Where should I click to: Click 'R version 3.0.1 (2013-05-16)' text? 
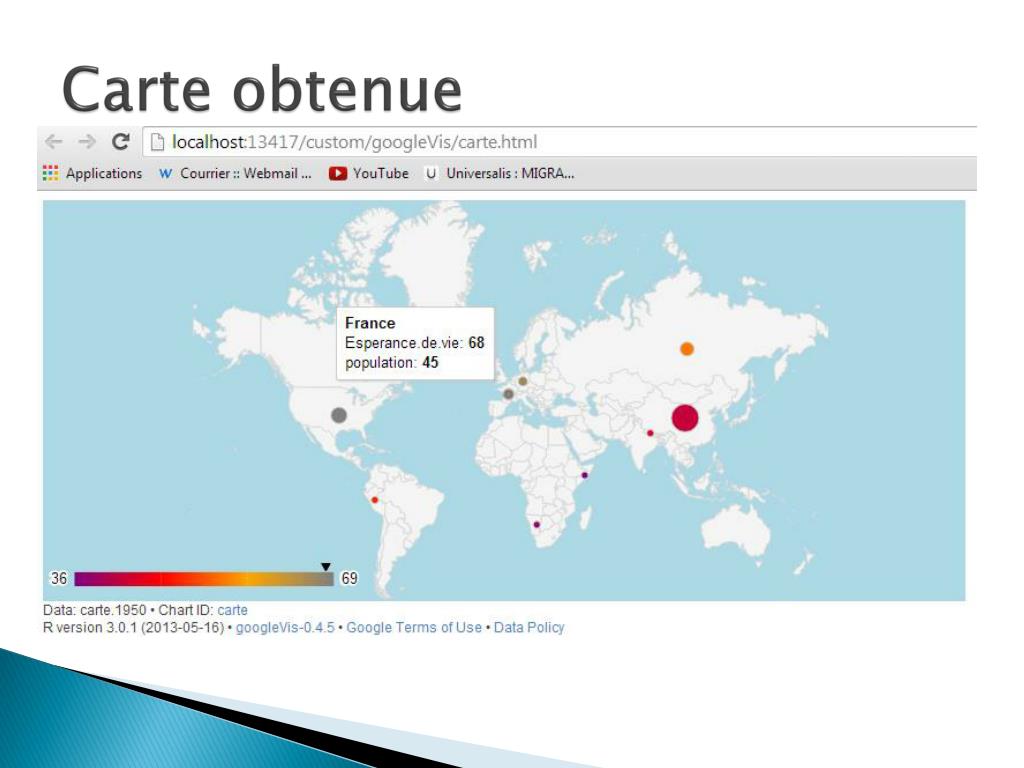[x=134, y=628]
